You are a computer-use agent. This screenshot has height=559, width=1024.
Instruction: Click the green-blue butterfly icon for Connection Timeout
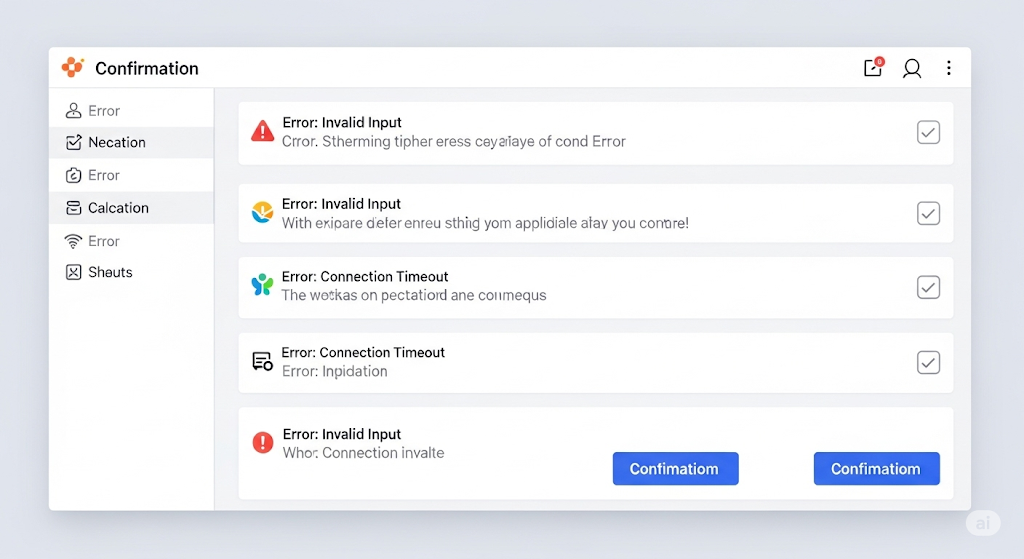pos(263,285)
